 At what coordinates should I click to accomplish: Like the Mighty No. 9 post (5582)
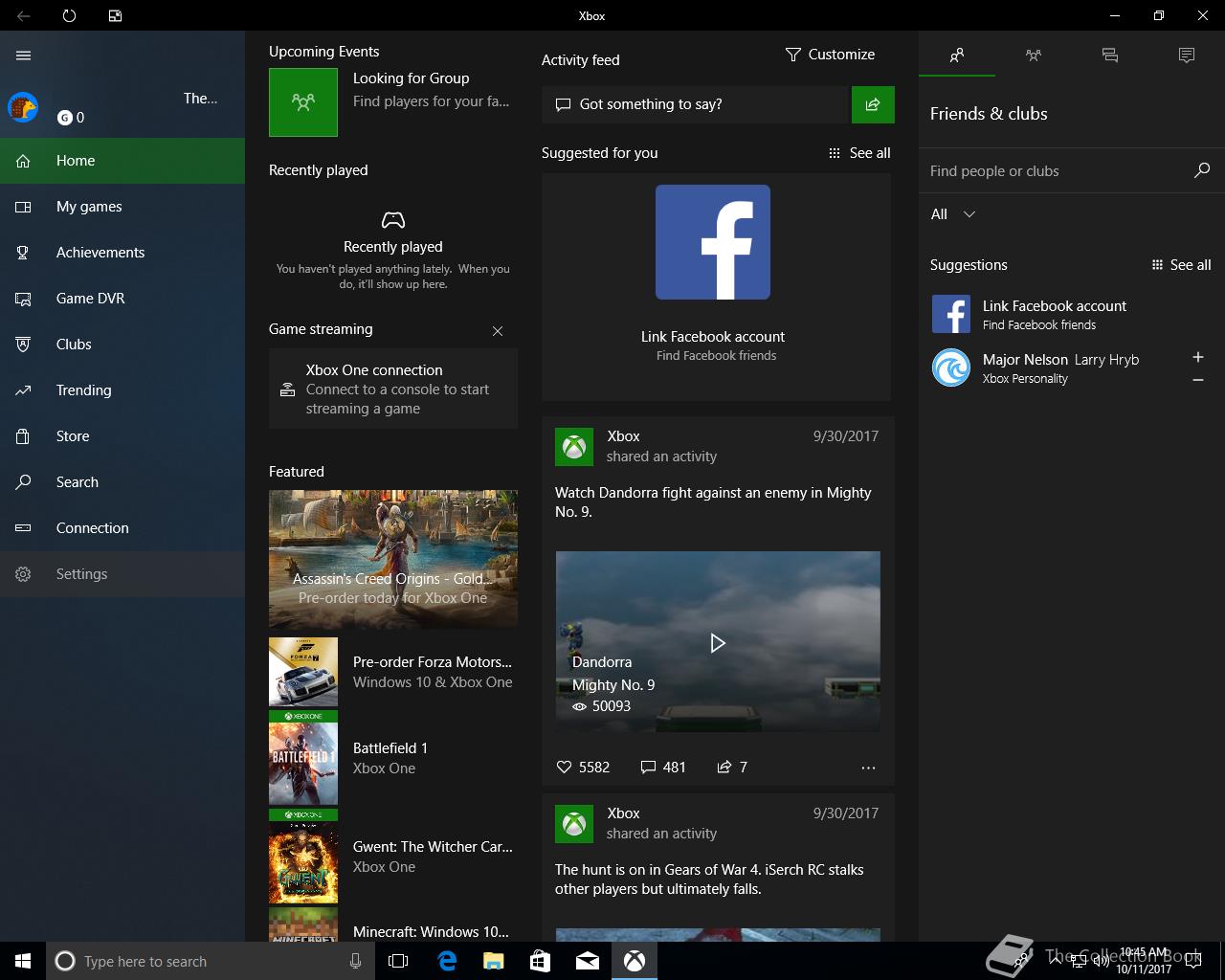[x=583, y=768]
